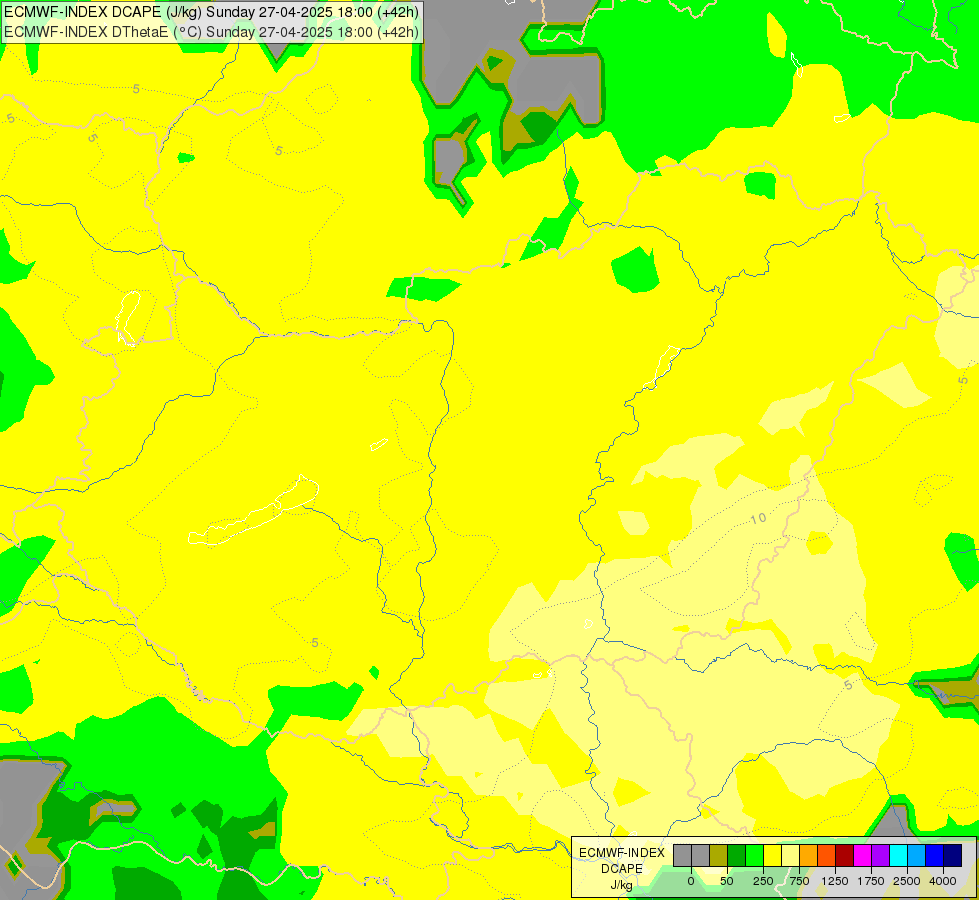Click the DThetaE title line at top

[x=211, y=31]
